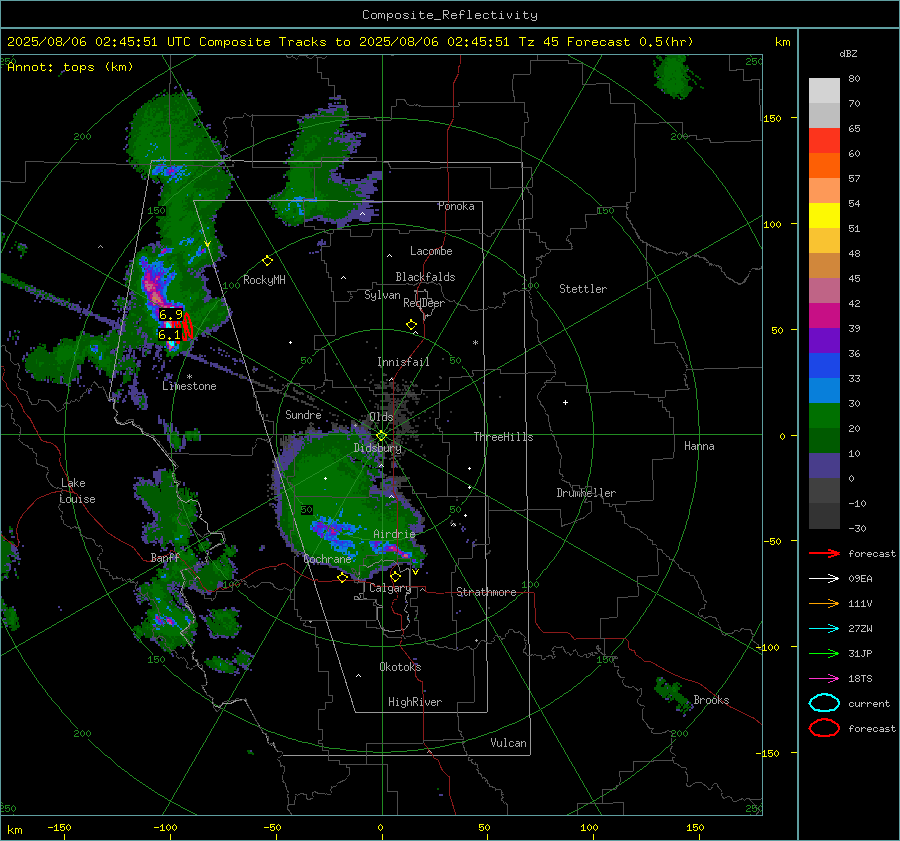Click the Lacombe city label
The image size is (900, 841).
click(x=431, y=251)
